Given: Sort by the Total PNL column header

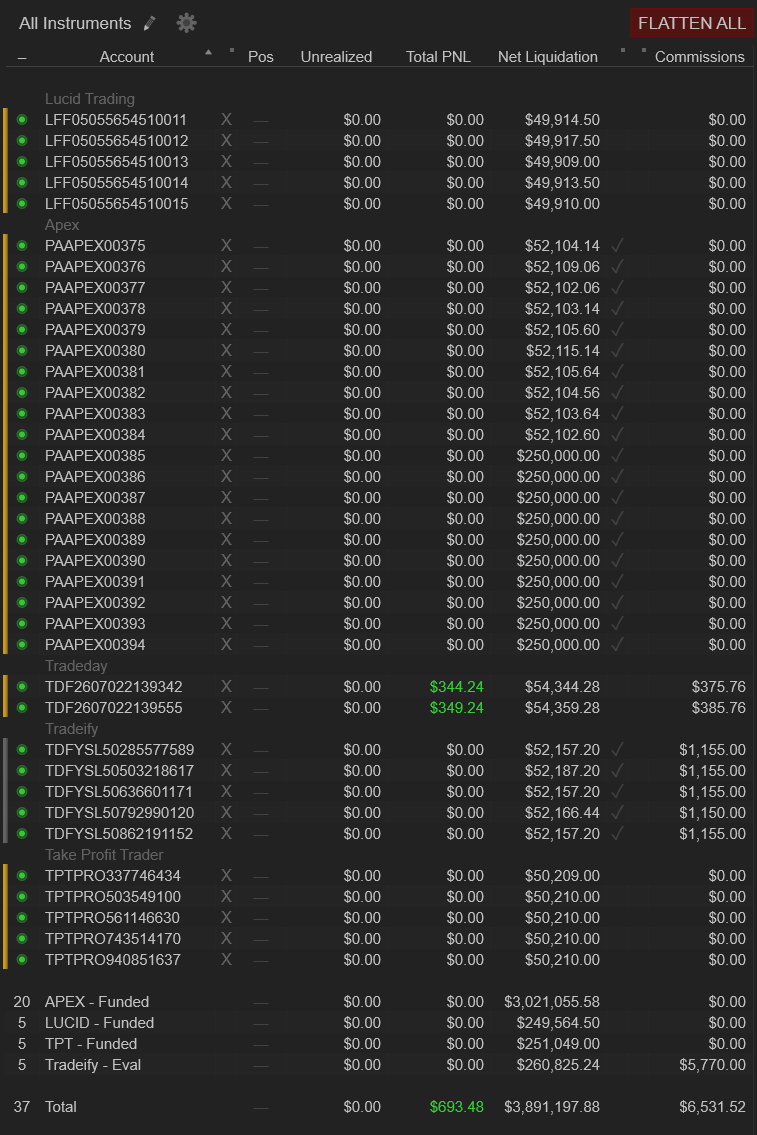Looking at the screenshot, I should coord(438,56).
